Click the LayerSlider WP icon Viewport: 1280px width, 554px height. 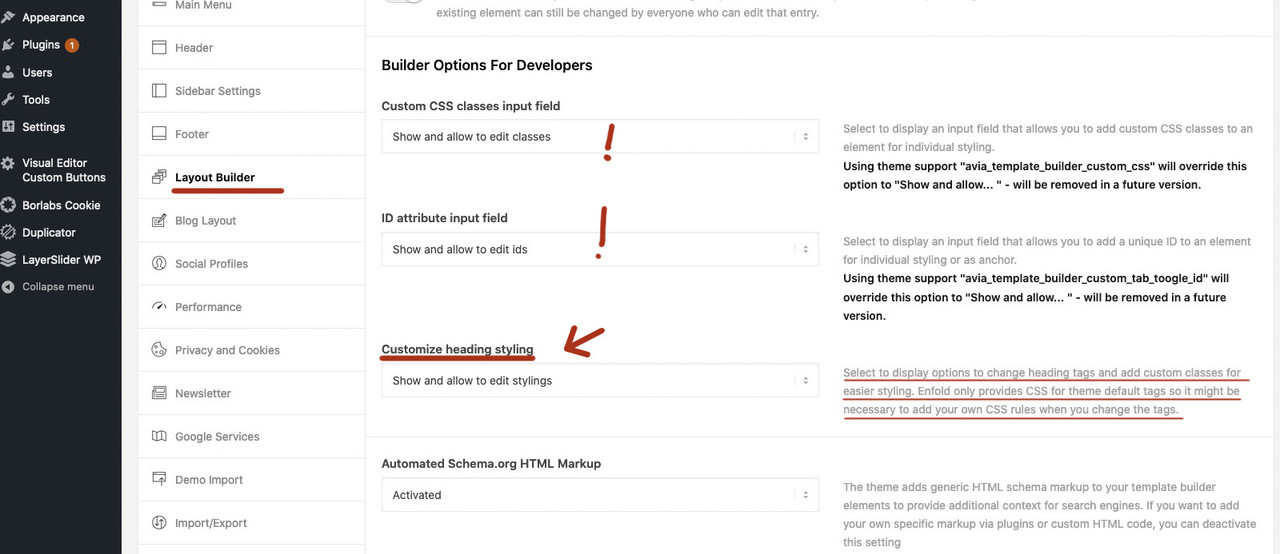[9, 259]
